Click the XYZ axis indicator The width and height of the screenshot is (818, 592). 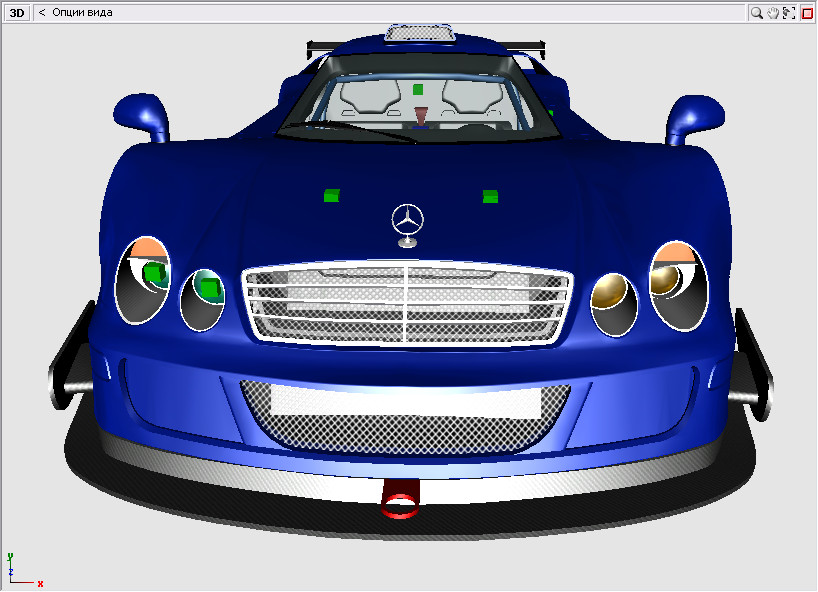[x=24, y=570]
